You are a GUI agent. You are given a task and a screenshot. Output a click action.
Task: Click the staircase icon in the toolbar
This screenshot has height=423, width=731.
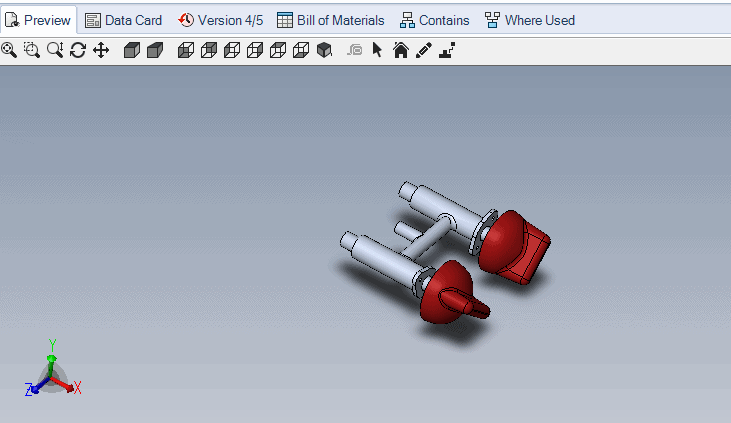pos(446,50)
